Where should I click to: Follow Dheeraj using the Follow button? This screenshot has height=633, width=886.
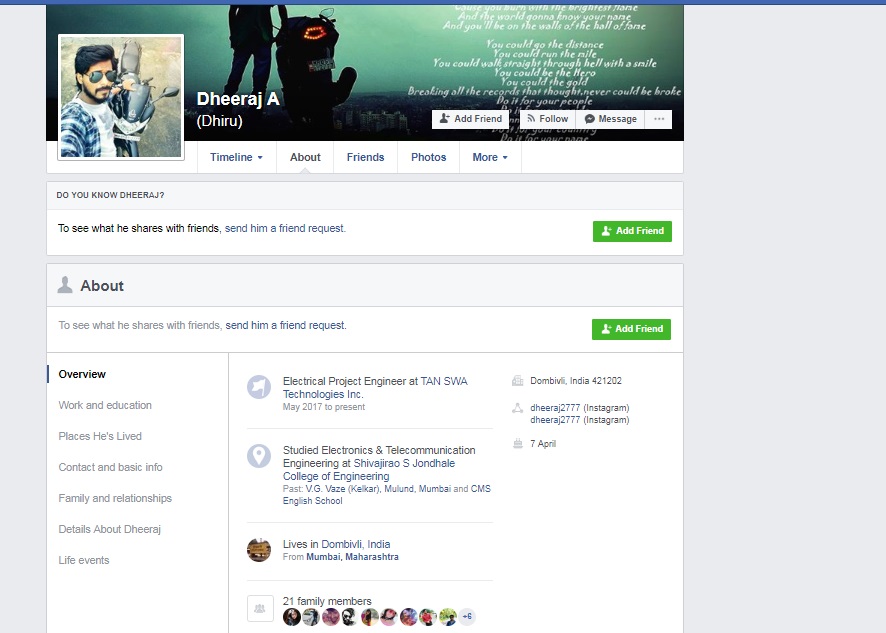pyautogui.click(x=548, y=119)
